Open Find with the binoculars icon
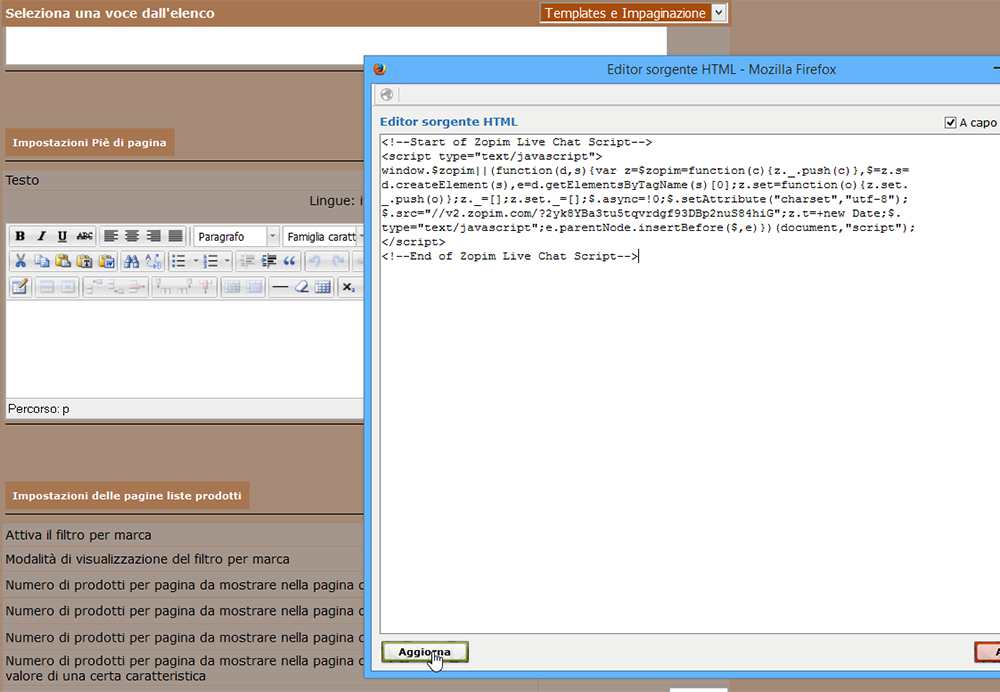This screenshot has height=692, width=1000. (132, 261)
